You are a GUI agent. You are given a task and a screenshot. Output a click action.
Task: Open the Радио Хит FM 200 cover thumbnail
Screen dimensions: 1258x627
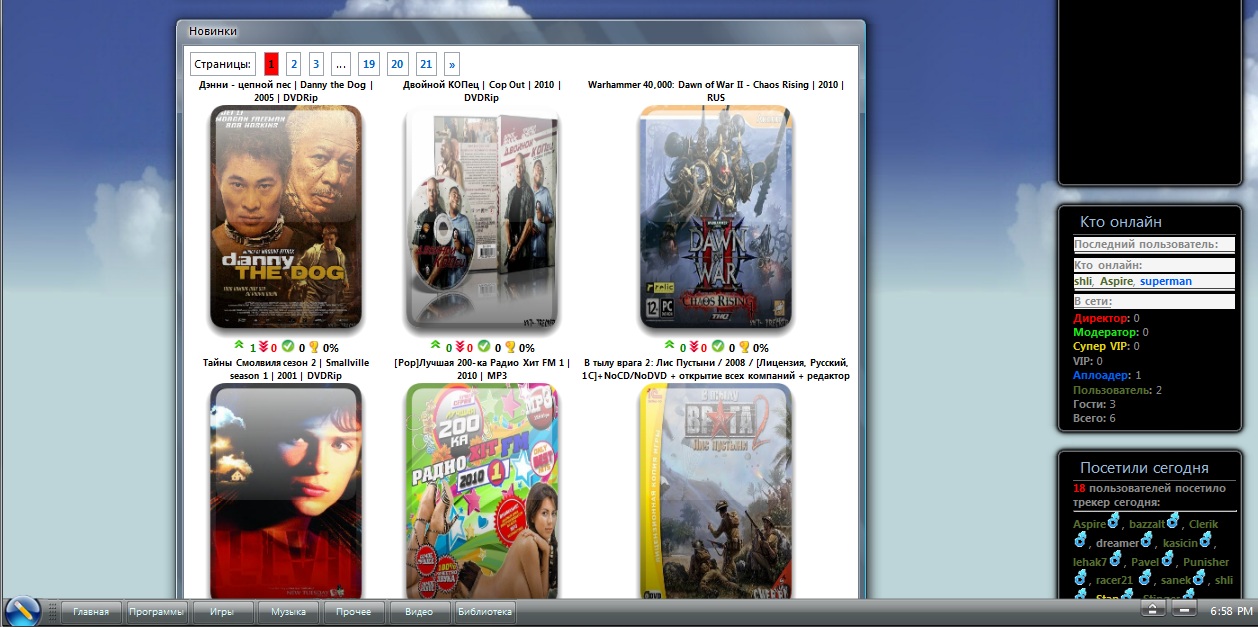coord(483,491)
